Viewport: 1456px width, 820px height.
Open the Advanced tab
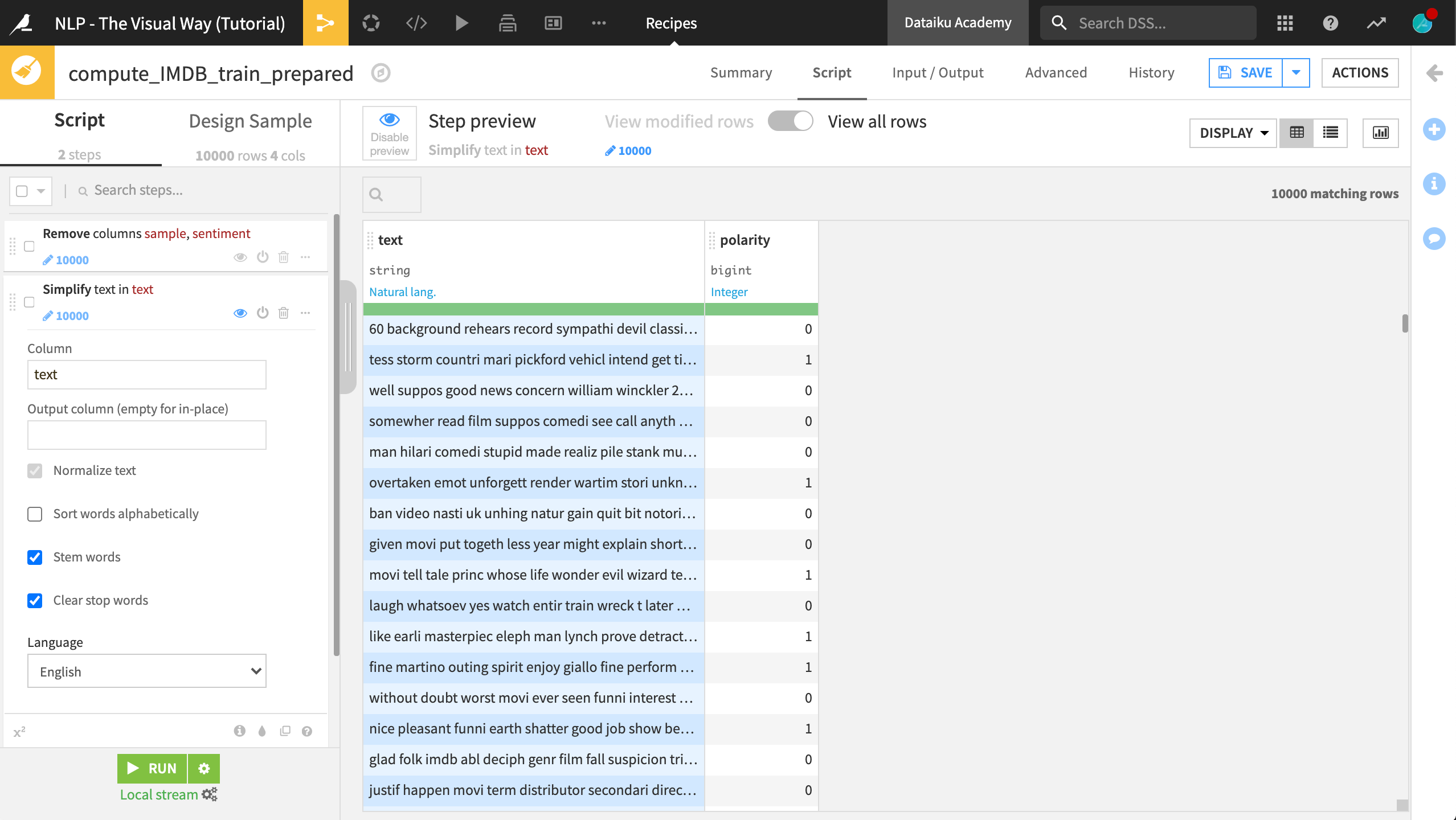pyautogui.click(x=1056, y=73)
